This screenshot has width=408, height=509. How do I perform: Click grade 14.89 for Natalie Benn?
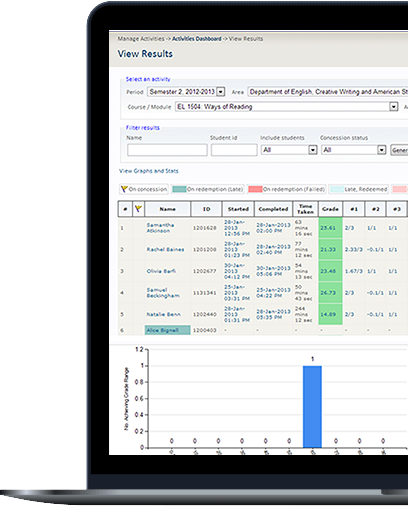tap(328, 314)
